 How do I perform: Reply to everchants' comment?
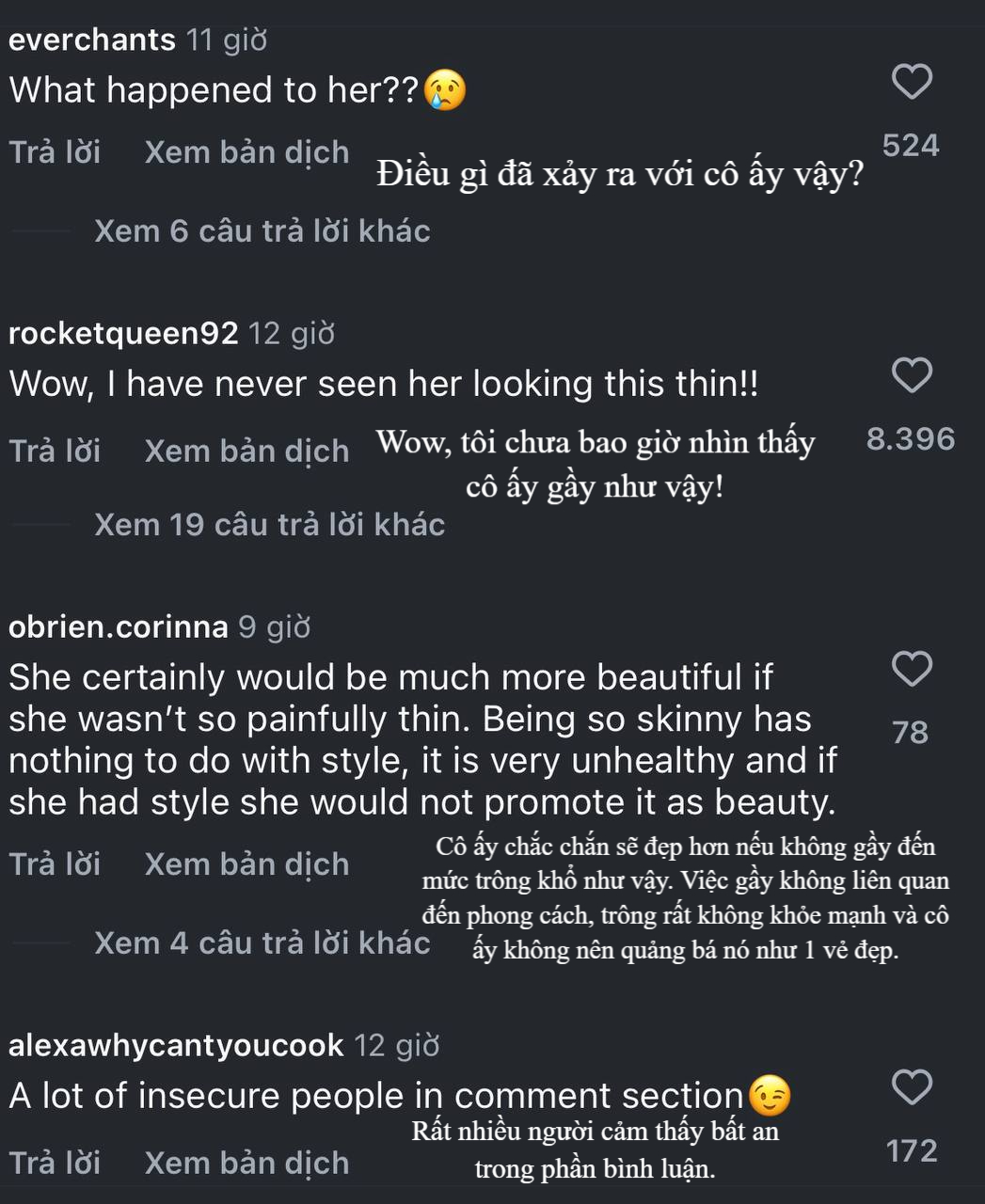click(55, 152)
